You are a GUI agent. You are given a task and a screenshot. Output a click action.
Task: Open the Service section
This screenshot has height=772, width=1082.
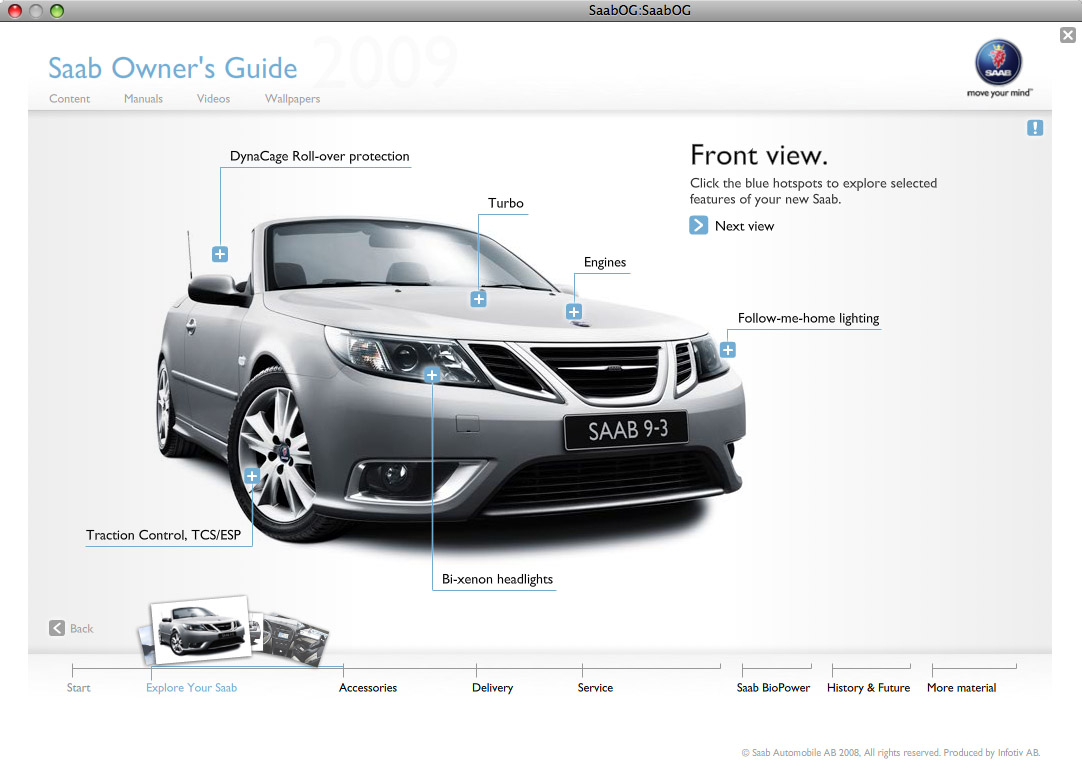[x=596, y=688]
